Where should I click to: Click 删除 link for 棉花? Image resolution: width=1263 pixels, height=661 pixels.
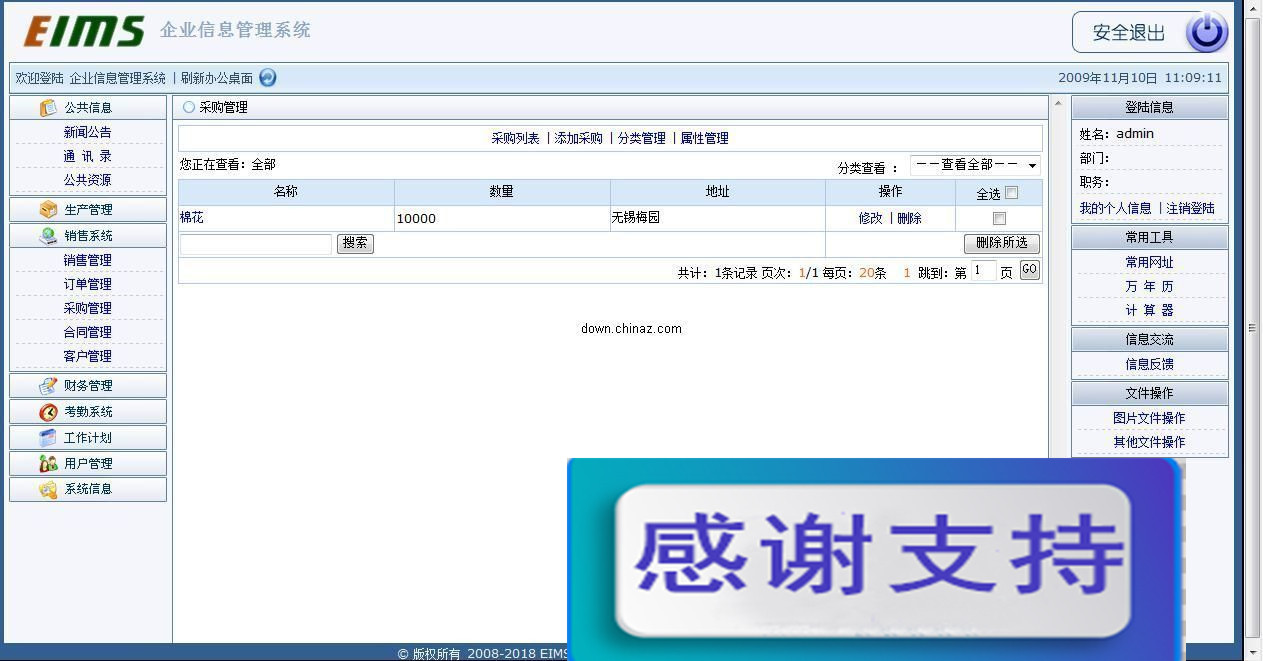pyautogui.click(x=909, y=218)
